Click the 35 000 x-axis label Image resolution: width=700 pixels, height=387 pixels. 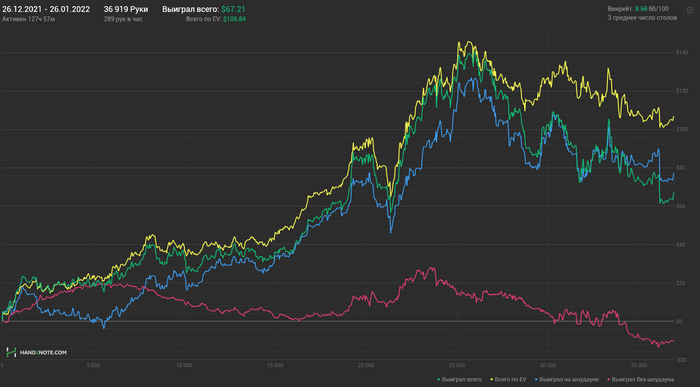click(638, 365)
